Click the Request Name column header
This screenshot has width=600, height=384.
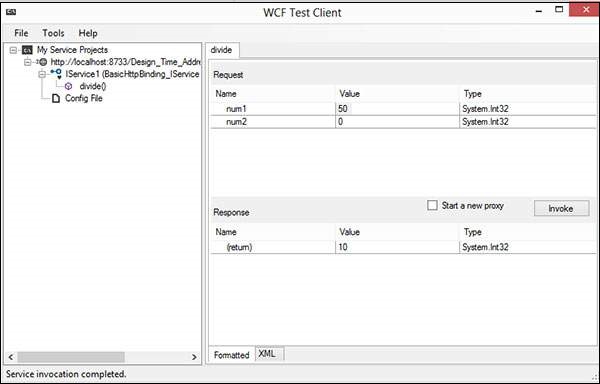click(x=273, y=94)
